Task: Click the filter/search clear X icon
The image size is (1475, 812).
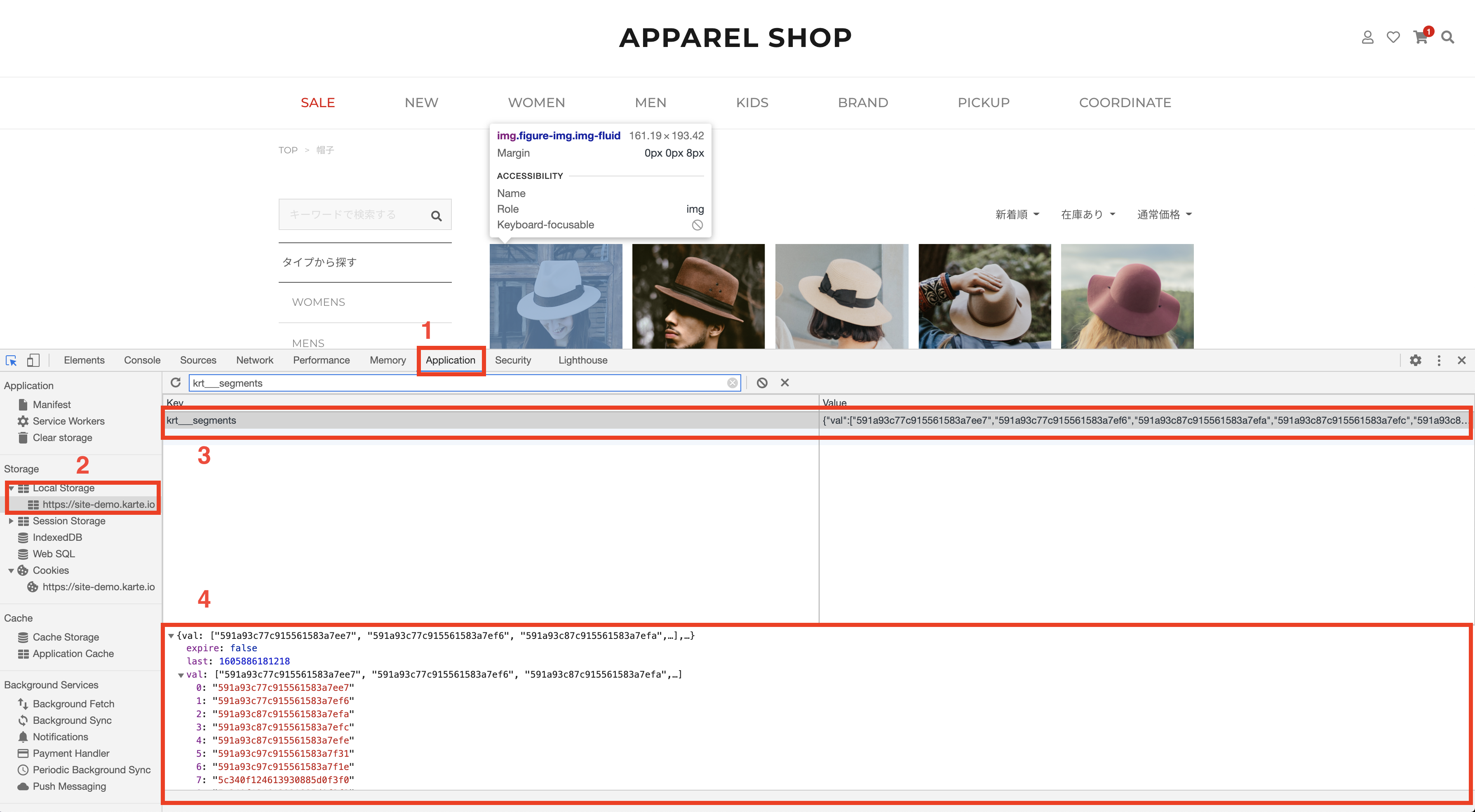Action: click(732, 382)
